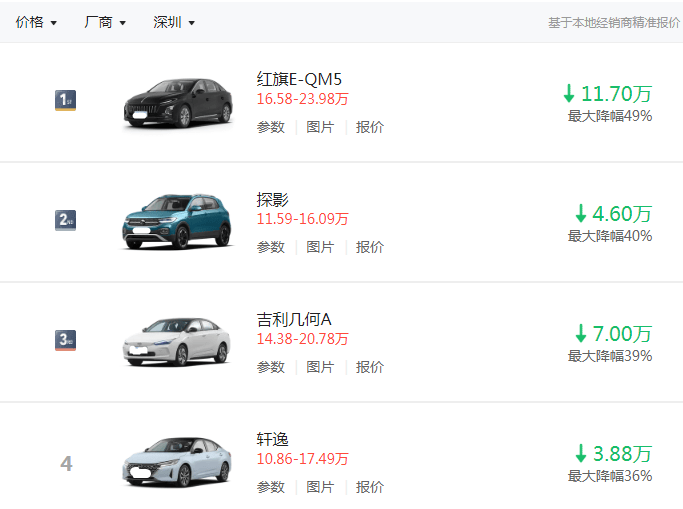Screen dimensions: 683x509
Task: Open the 吉利几何A model title link
Action: [294, 320]
